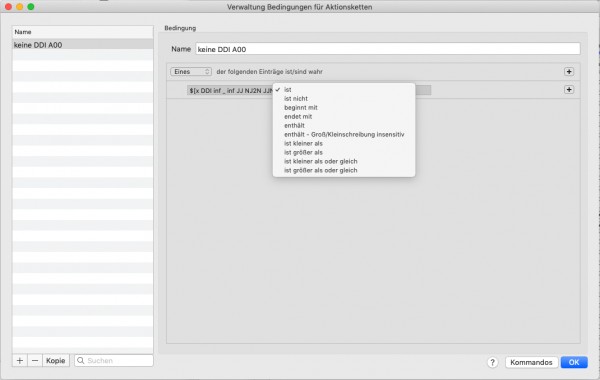Select 'keine DDI A00' in the list

[83, 45]
